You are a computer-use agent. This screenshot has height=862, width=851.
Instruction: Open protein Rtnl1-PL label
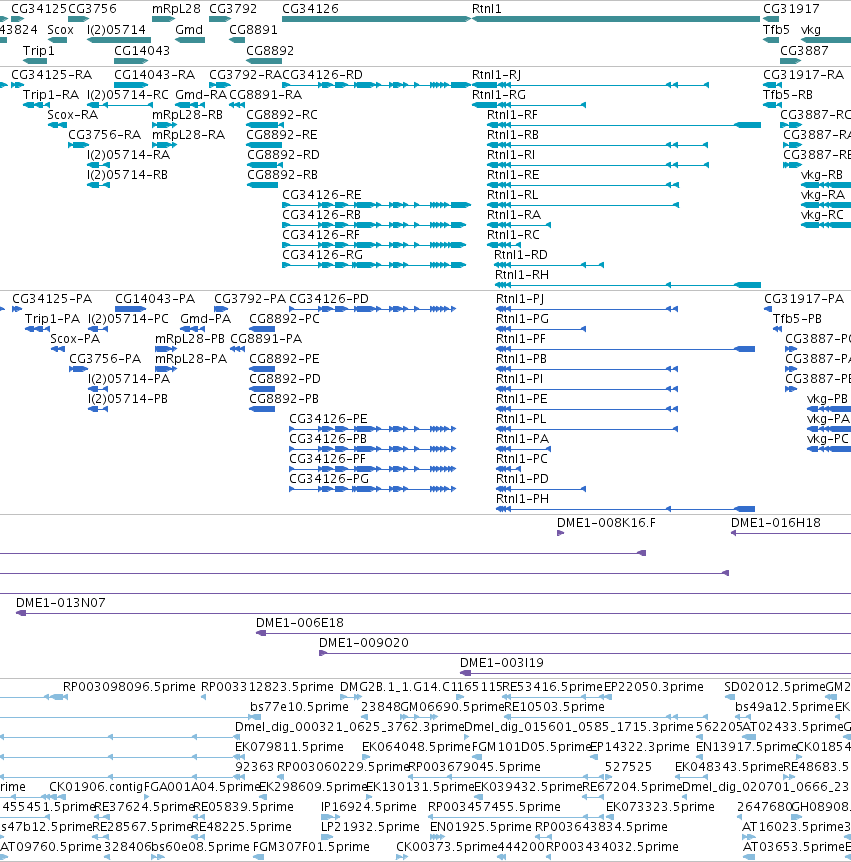[x=521, y=419]
